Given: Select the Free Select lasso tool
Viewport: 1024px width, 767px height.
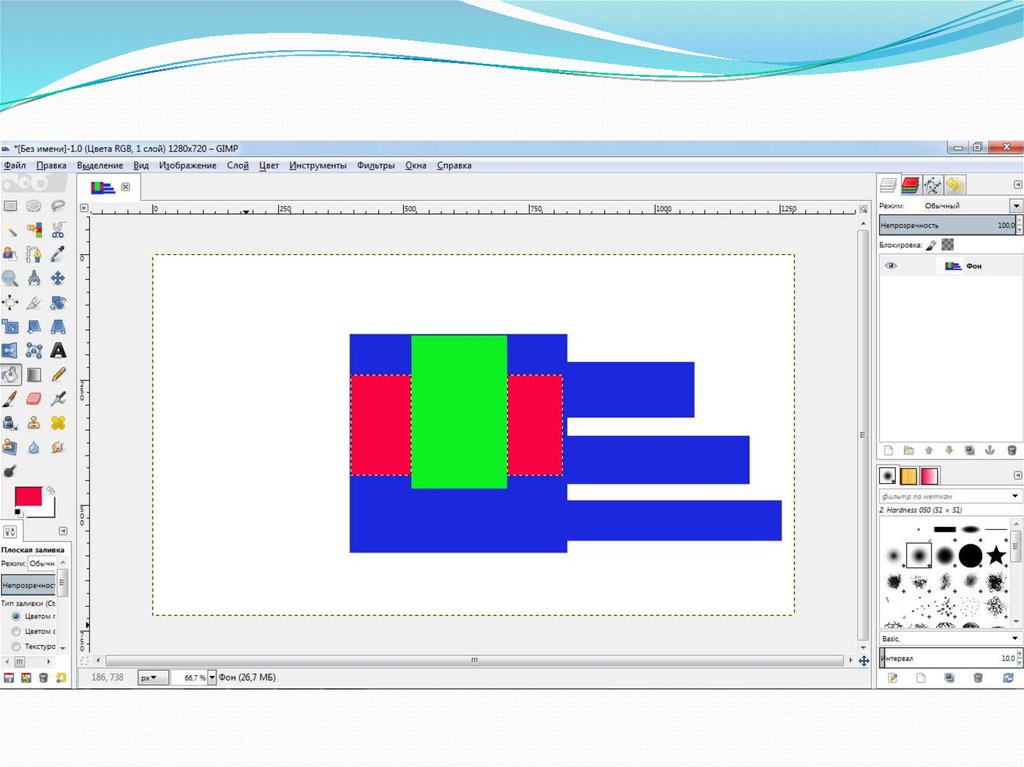Looking at the screenshot, I should click(x=58, y=206).
